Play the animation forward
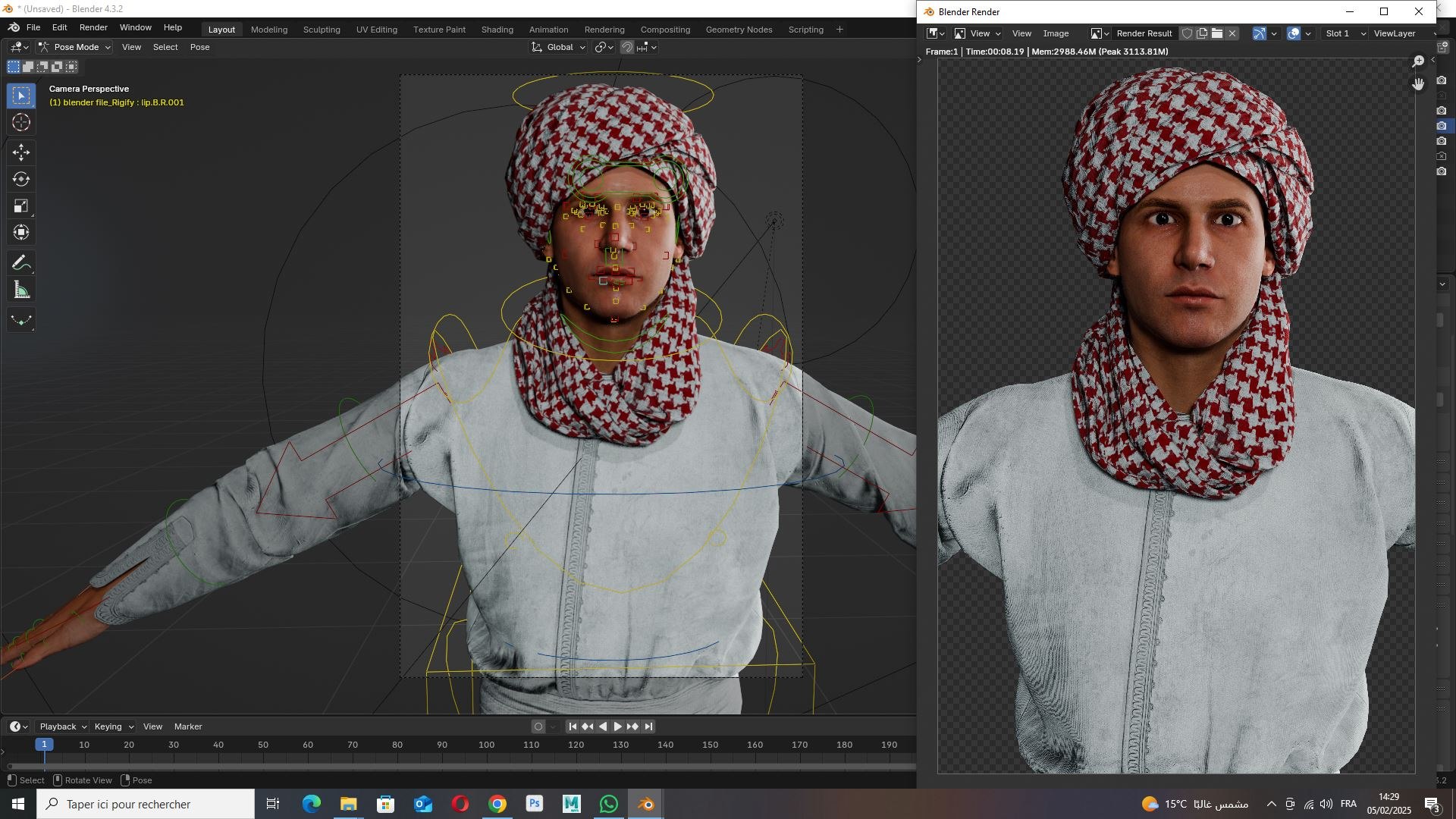Viewport: 1456px width, 819px height. pos(618,726)
